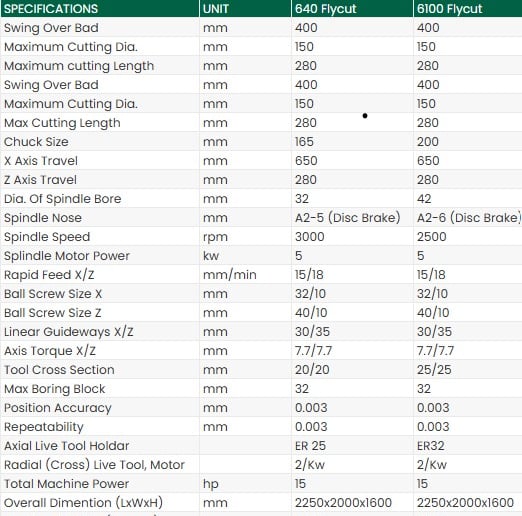This screenshot has width=522, height=516.
Task: Click the 'Repeatability' label
Action: tap(44, 427)
